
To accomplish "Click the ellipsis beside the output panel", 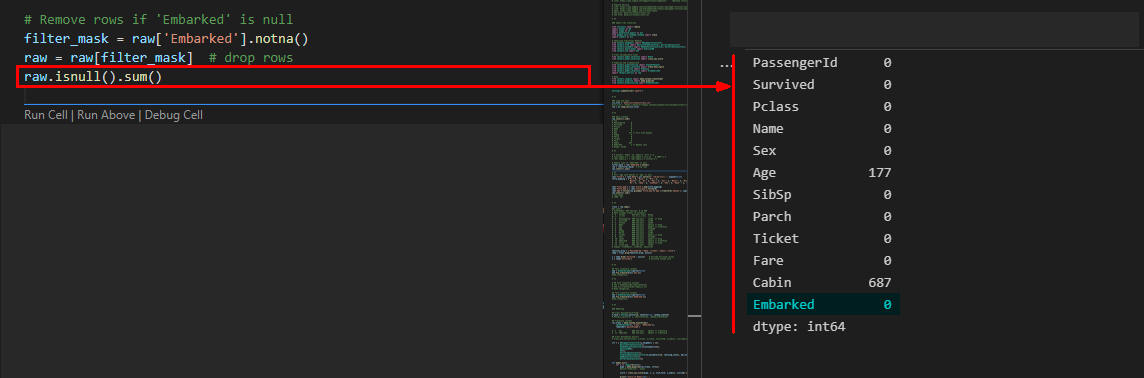I will click(724, 64).
